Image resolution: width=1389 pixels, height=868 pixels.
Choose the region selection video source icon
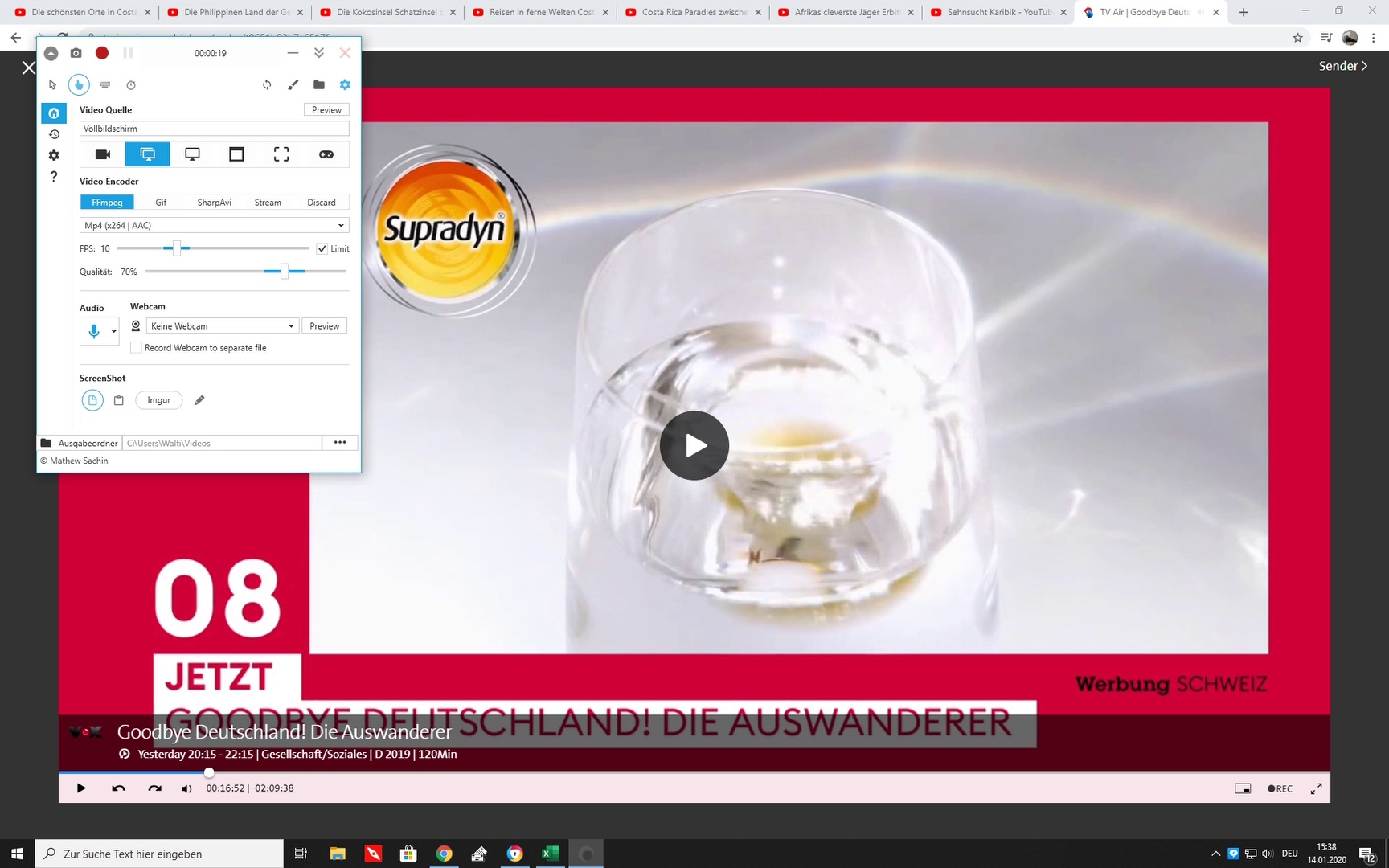[281, 154]
